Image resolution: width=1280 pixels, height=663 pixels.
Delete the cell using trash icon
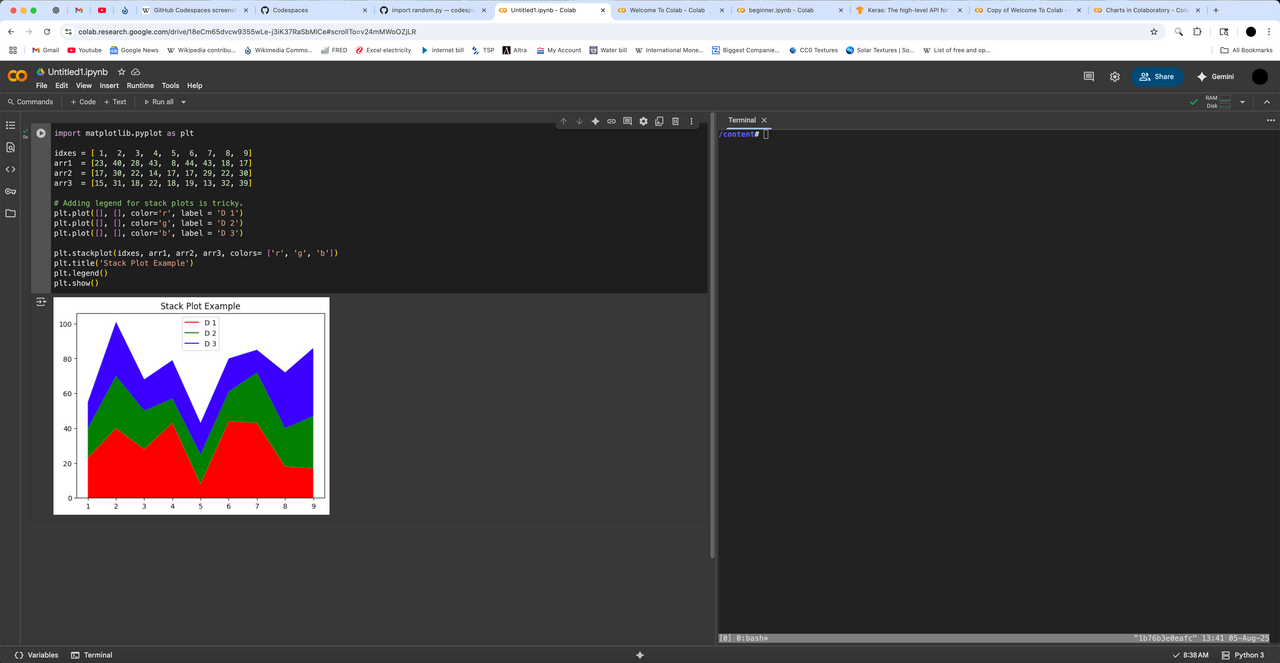click(675, 121)
